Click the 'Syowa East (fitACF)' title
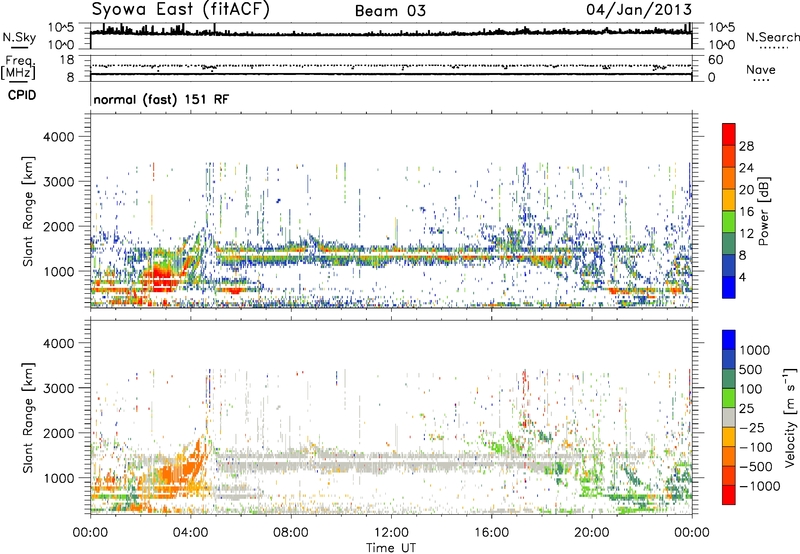Image resolution: width=800 pixels, height=554 pixels. point(180,10)
